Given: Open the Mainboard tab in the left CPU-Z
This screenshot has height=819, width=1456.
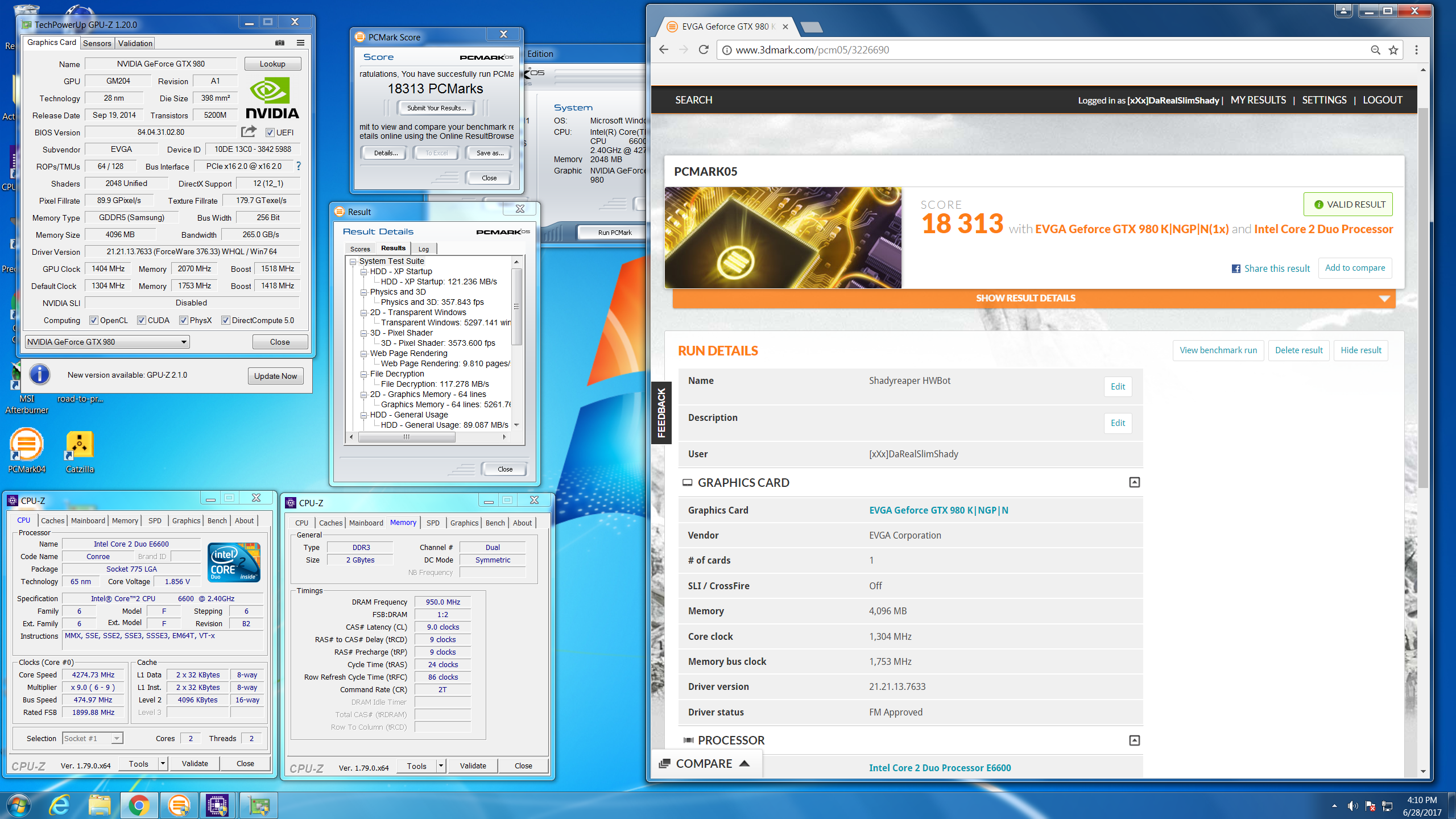Looking at the screenshot, I should 88,520.
